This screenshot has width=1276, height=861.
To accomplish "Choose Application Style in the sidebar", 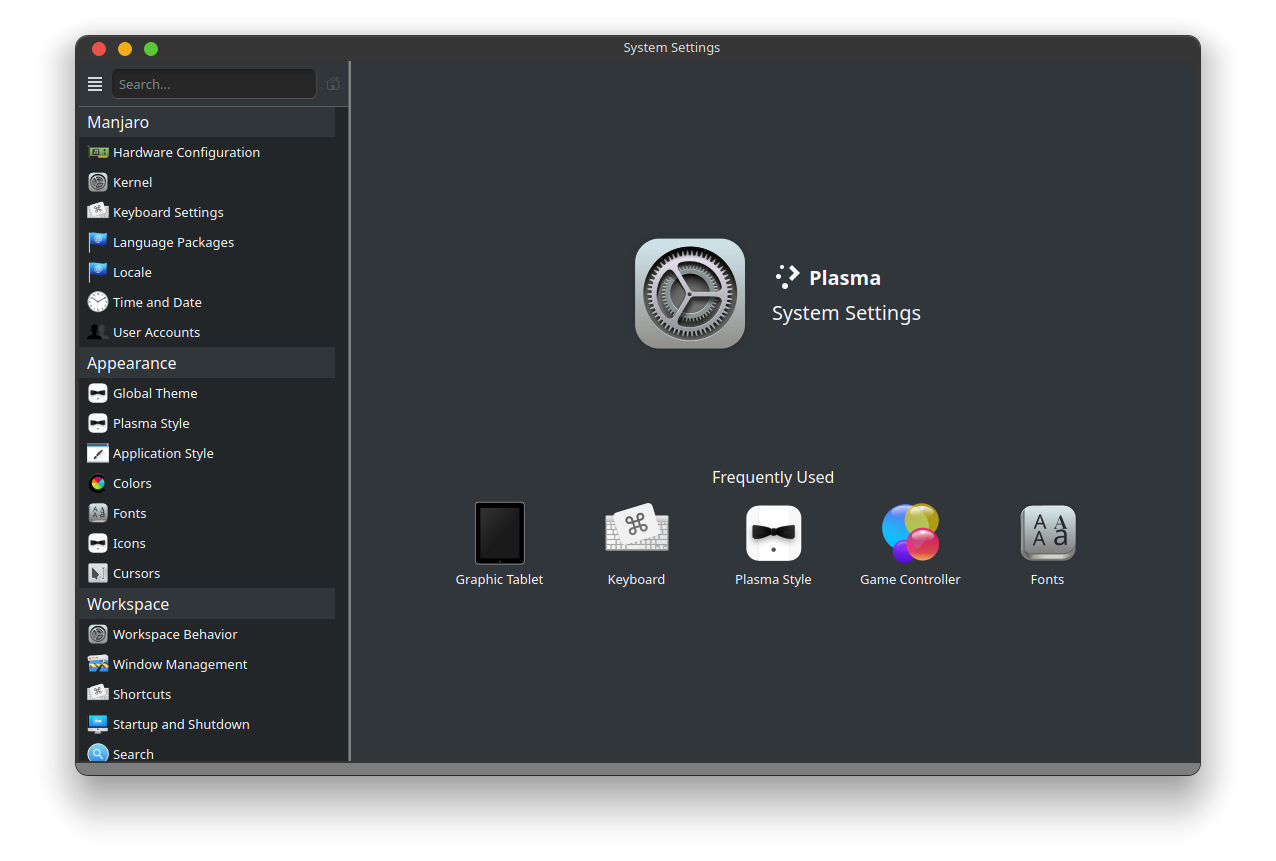I will point(207,453).
